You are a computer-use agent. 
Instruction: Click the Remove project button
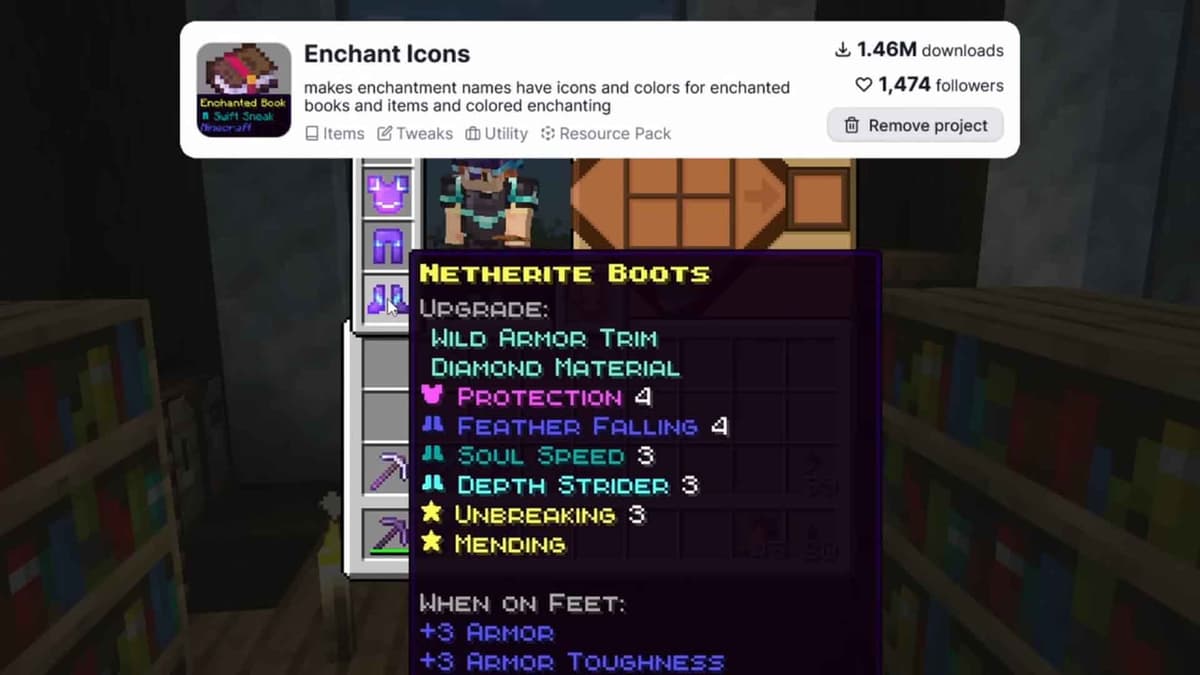pyautogui.click(x=915, y=125)
